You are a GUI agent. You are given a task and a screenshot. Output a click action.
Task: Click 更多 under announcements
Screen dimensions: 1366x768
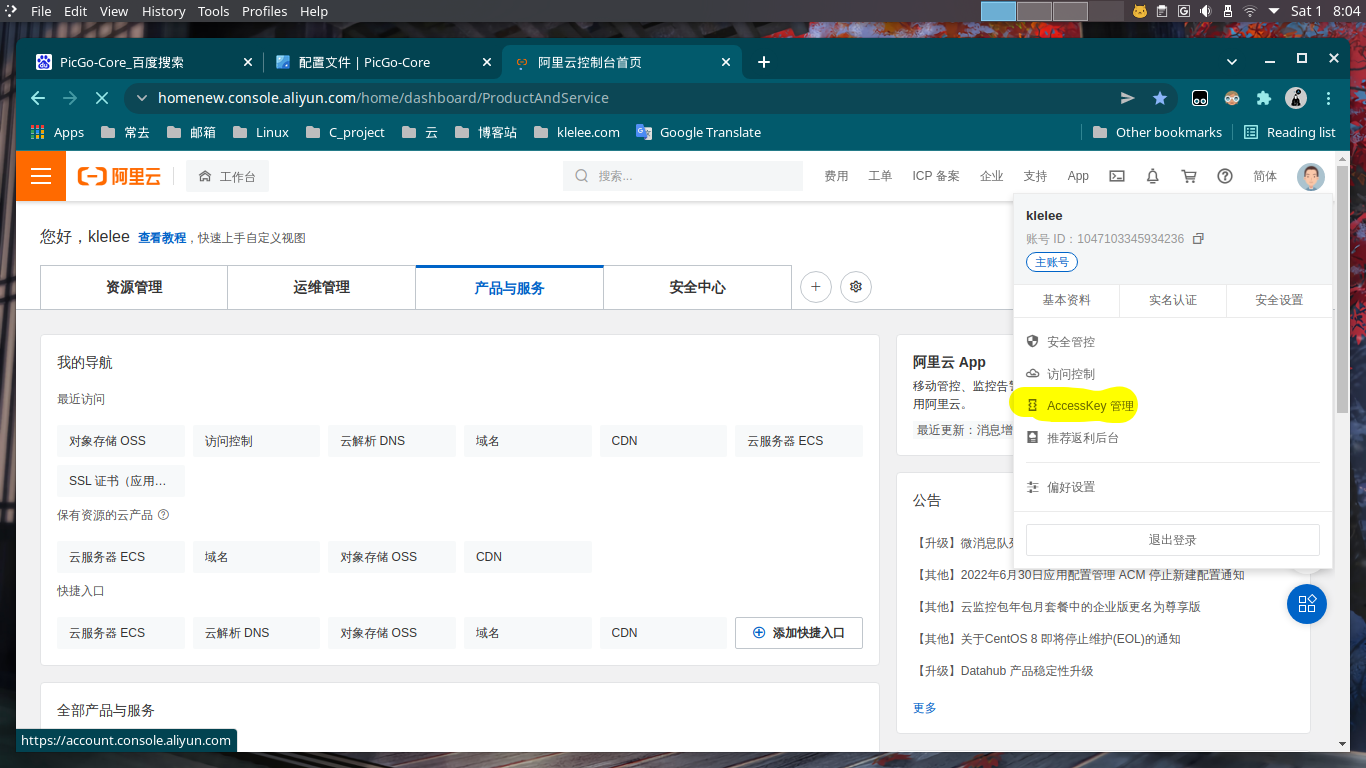(925, 708)
